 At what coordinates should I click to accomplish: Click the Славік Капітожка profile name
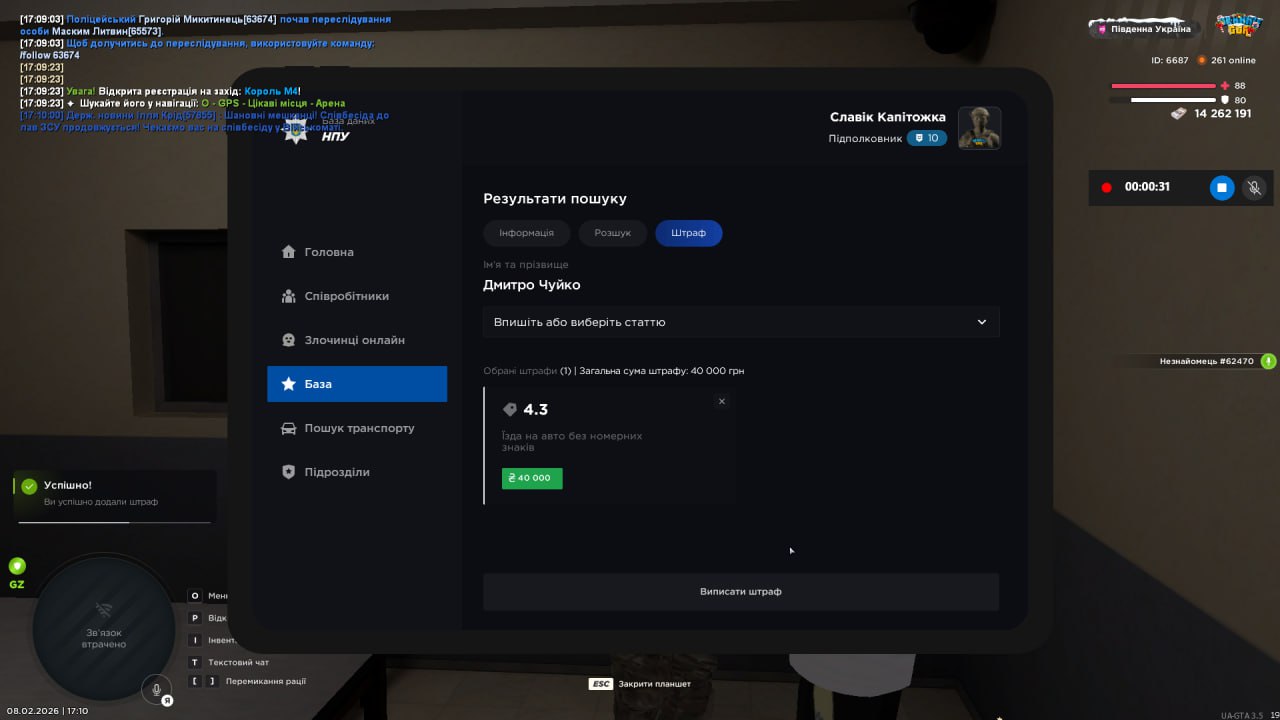[x=888, y=117]
